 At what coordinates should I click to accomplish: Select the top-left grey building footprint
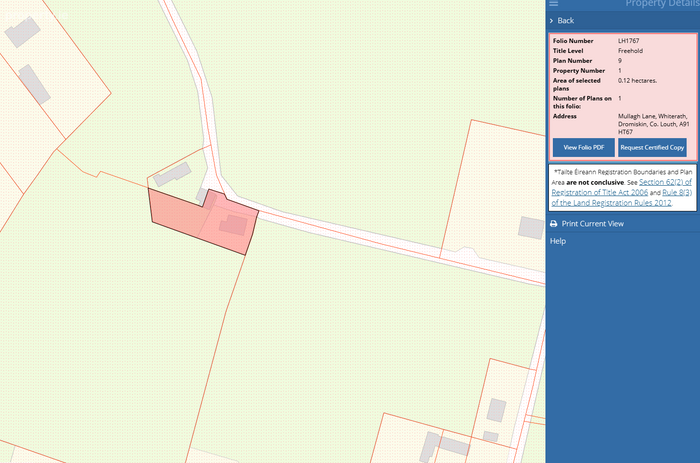pyautogui.click(x=22, y=31)
